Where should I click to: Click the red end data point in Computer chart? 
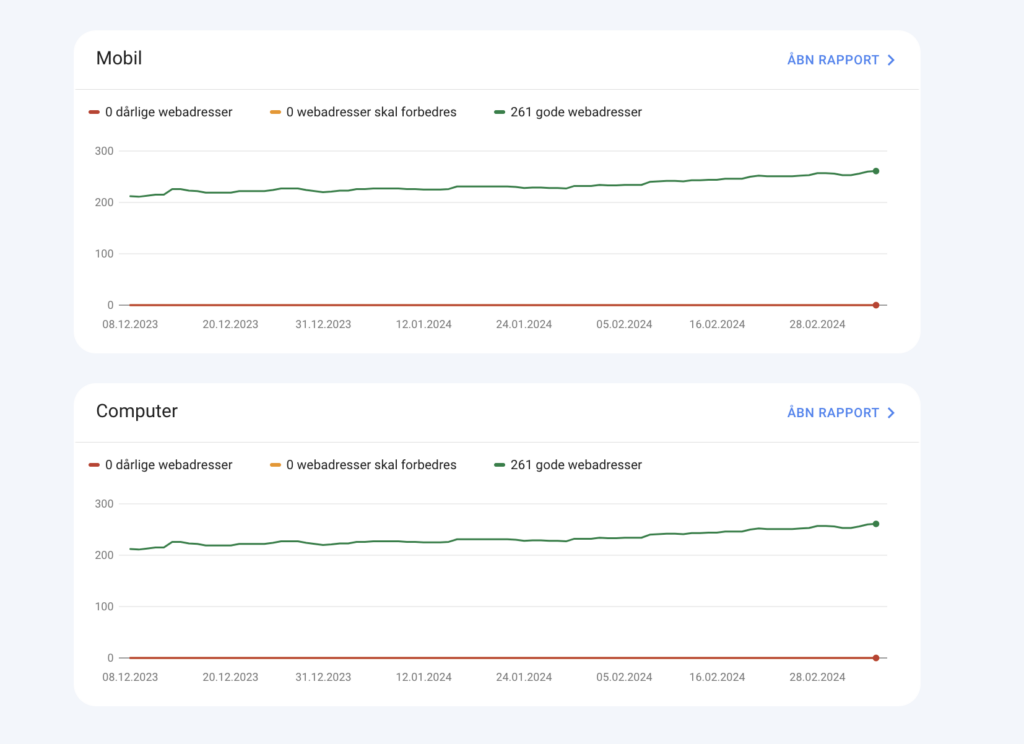(876, 658)
